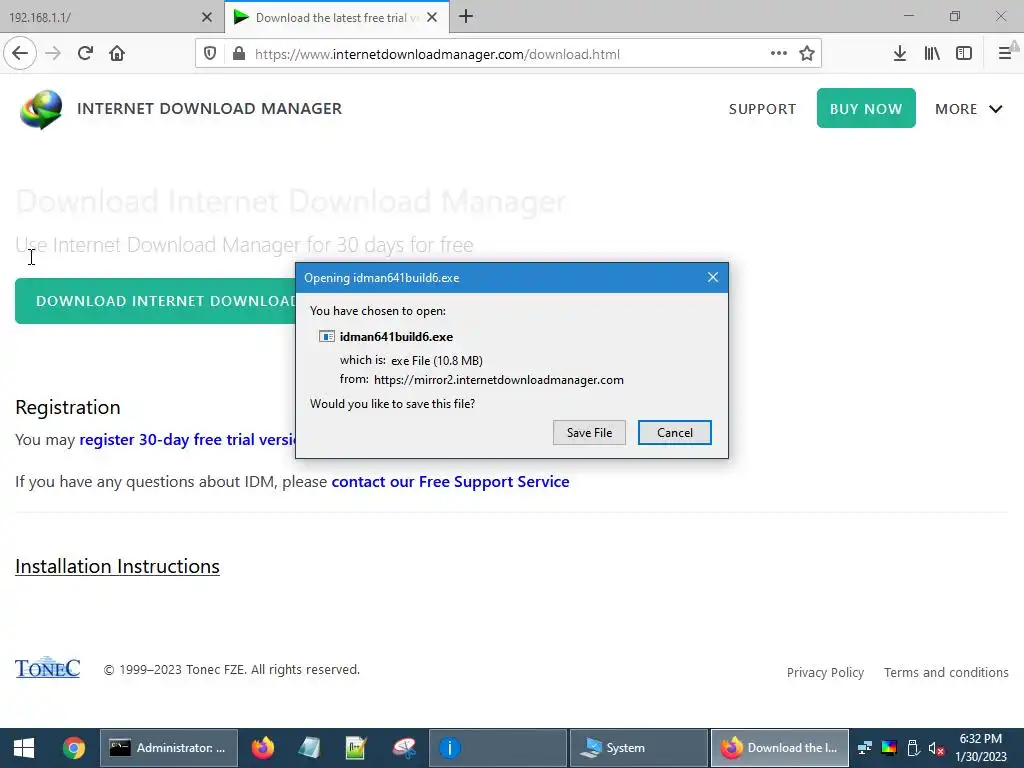This screenshot has height=768, width=1024.
Task: Close the Opening idman641build6.exe dialog
Action: click(x=712, y=278)
